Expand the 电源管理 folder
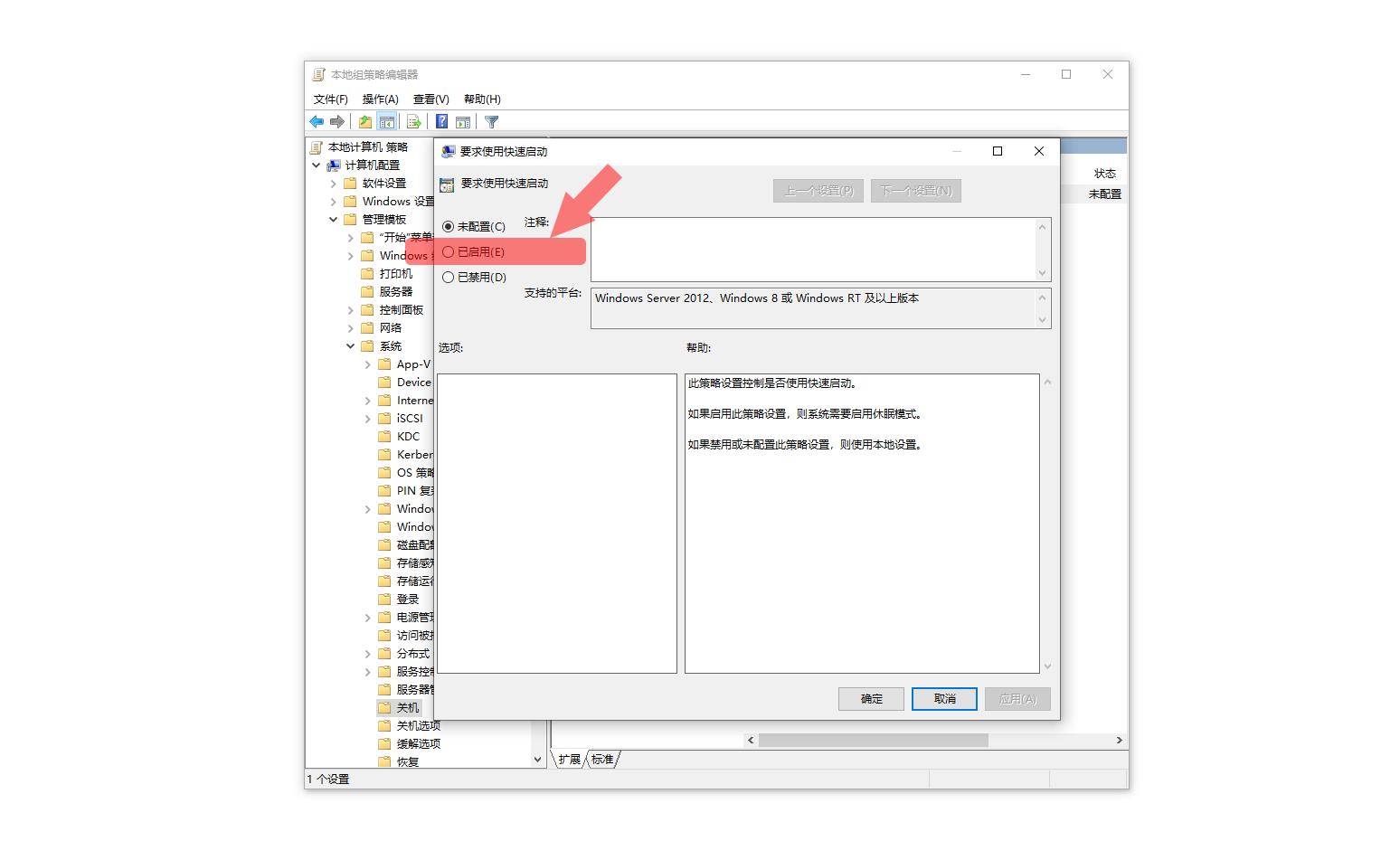 [367, 617]
